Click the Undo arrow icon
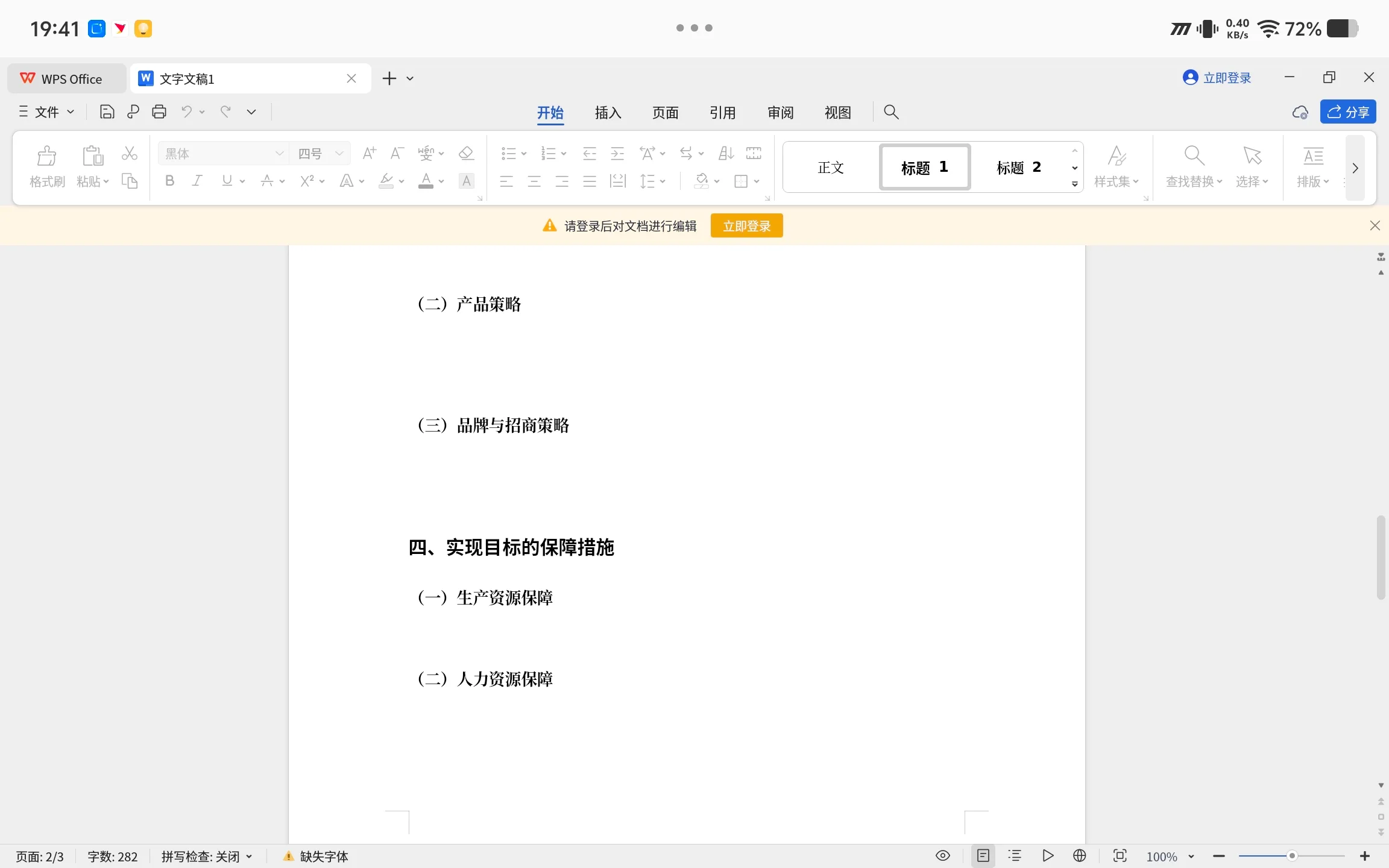This screenshot has height=868, width=1389. (x=187, y=112)
